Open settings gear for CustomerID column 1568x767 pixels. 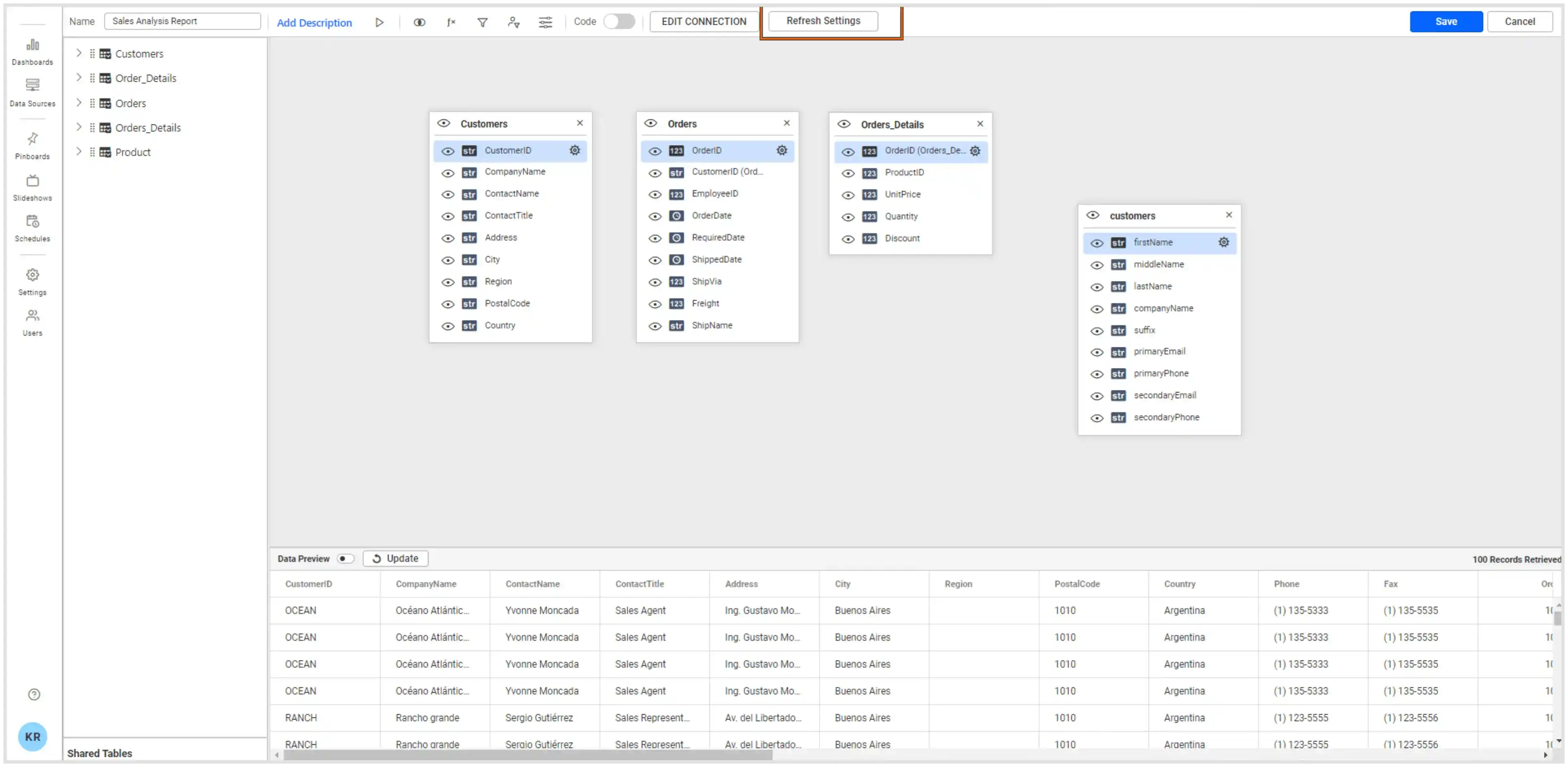pos(575,150)
